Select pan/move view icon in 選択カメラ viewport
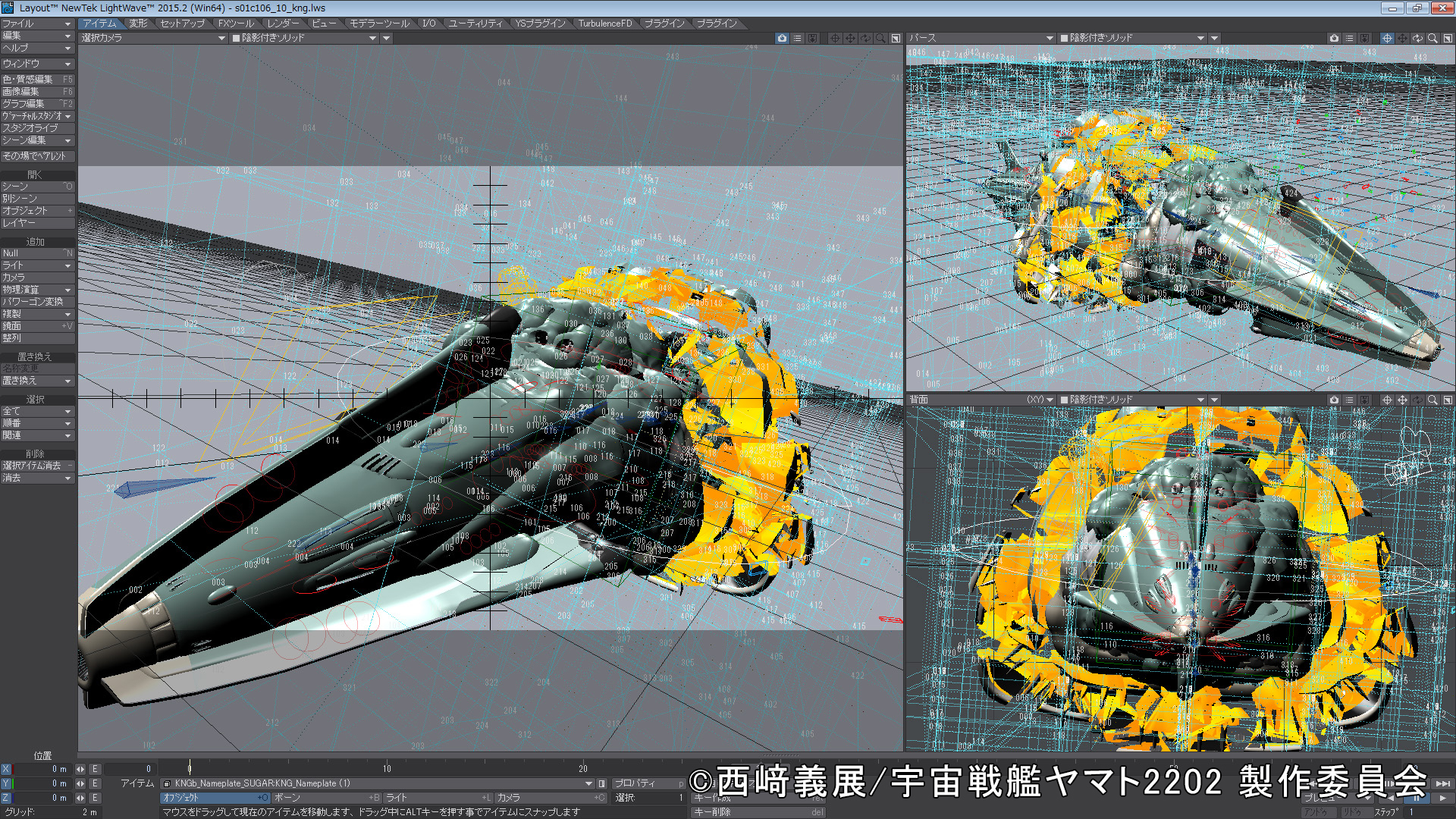This screenshot has height=819, width=1456. [x=850, y=38]
